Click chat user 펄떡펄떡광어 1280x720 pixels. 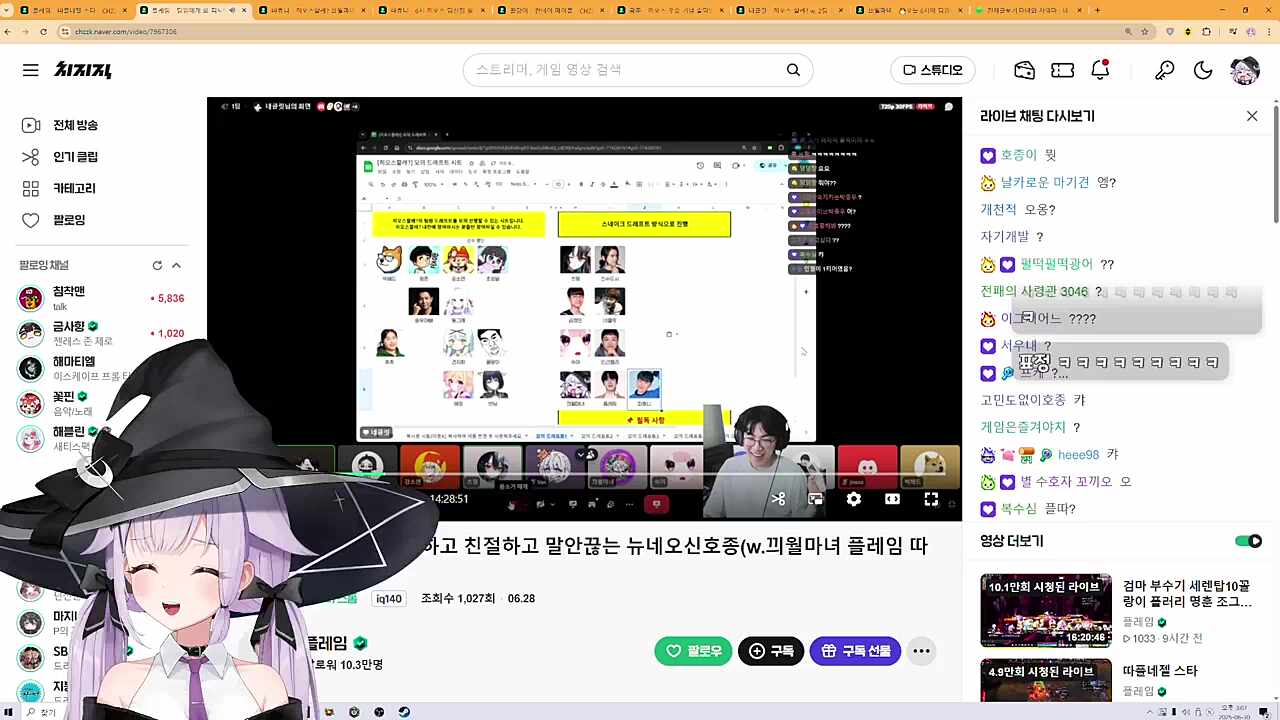(1057, 265)
